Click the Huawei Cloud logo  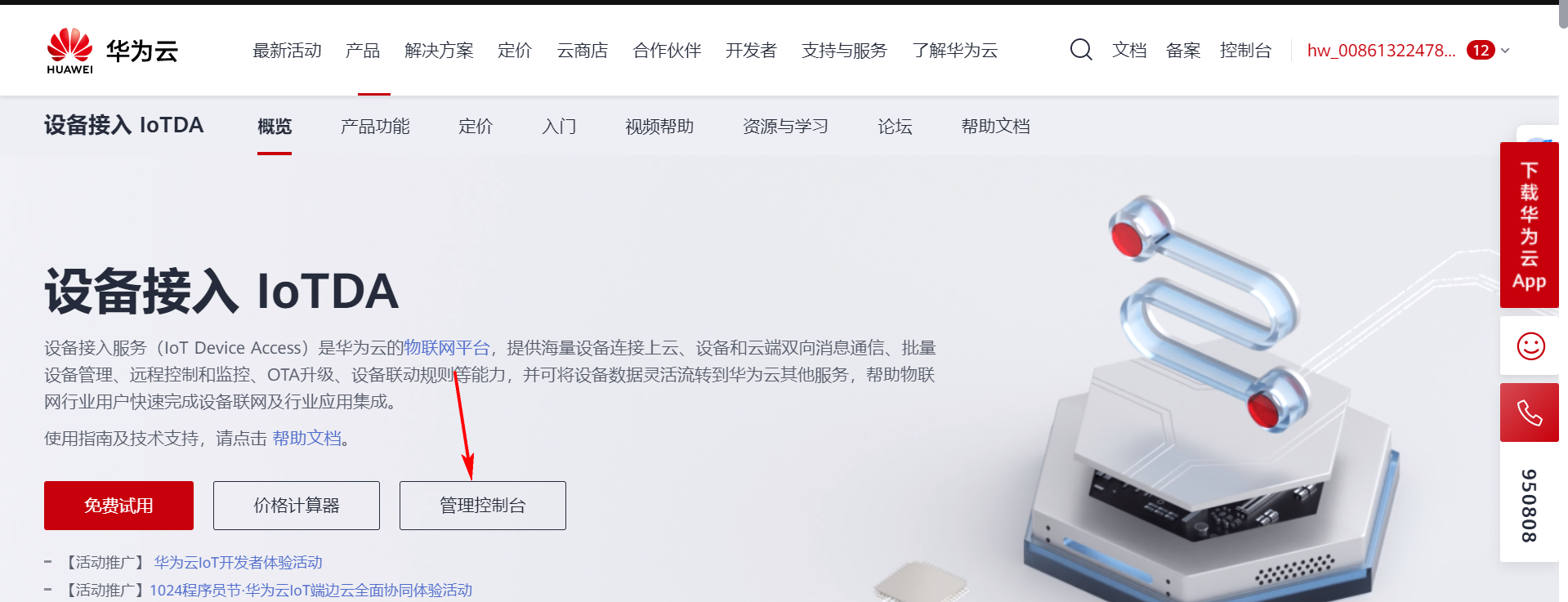coord(113,51)
